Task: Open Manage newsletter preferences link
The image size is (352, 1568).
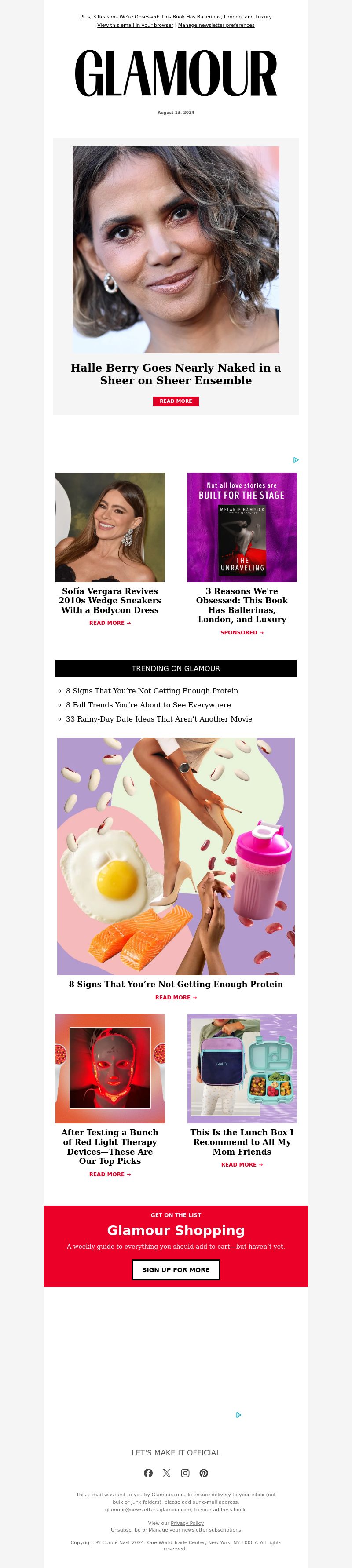Action: (216, 26)
